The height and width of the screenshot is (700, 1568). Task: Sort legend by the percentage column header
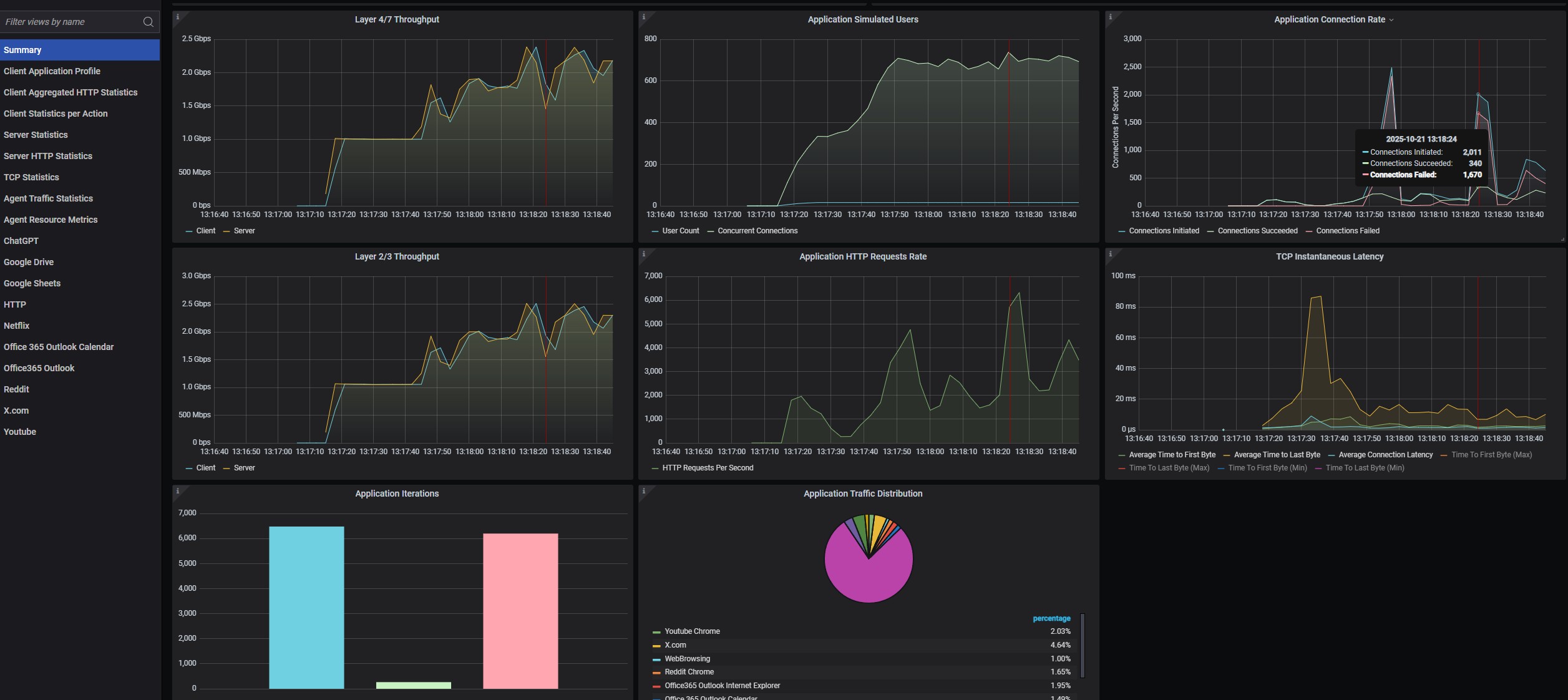point(1051,618)
